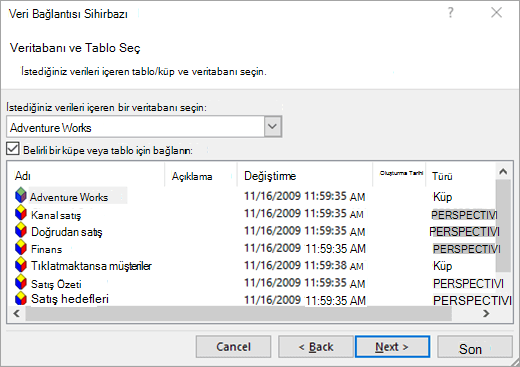The image size is (520, 367).
Task: Click the horizontal scrollbar left arrow
Action: click(x=17, y=313)
